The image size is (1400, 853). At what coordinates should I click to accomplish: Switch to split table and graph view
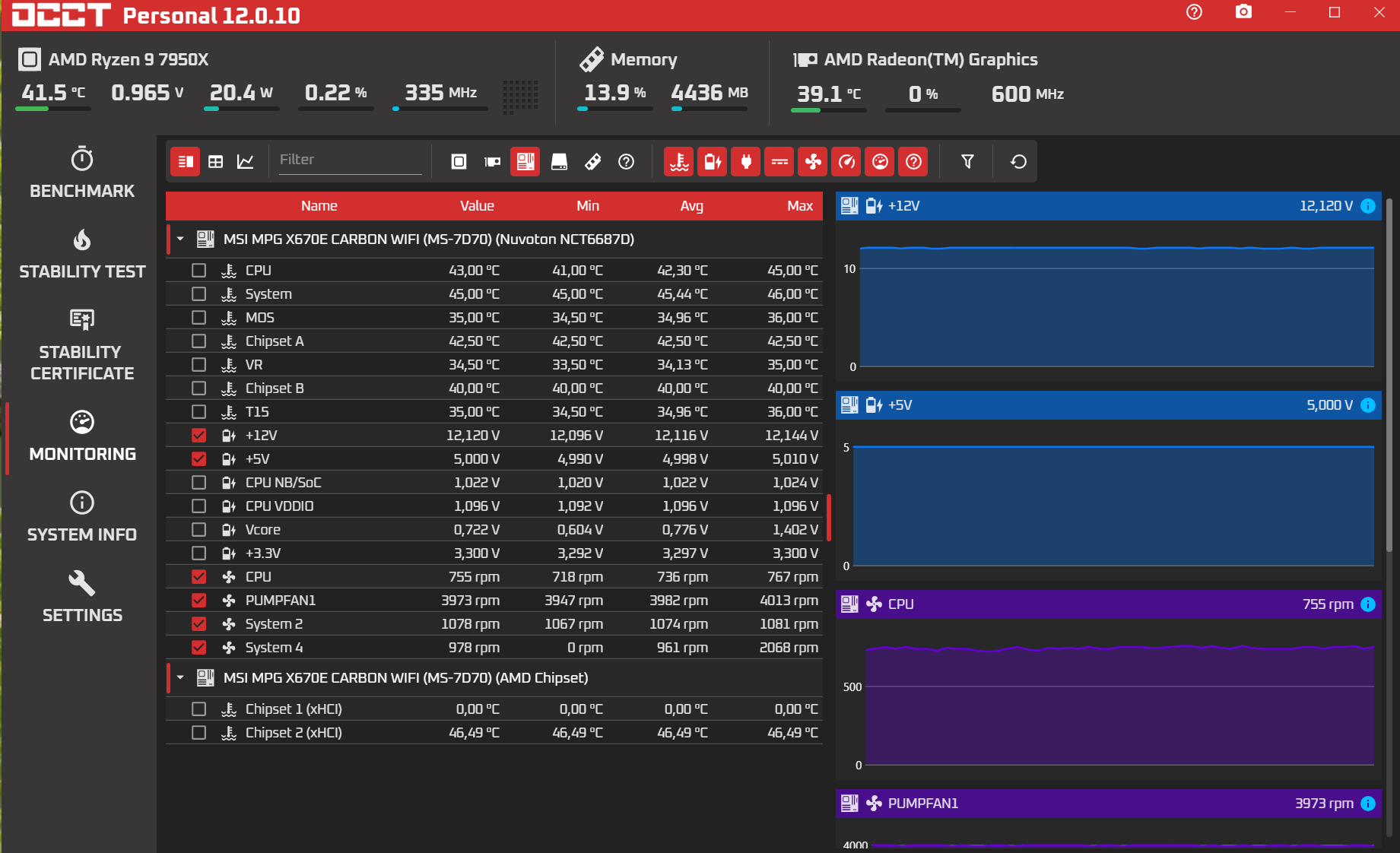(185, 161)
